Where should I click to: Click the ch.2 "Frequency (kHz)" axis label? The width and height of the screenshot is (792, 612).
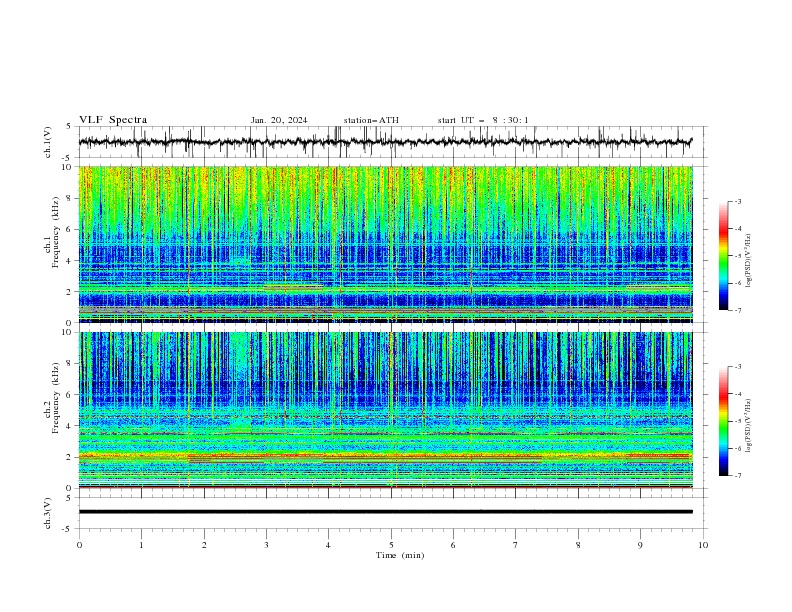click(56, 398)
